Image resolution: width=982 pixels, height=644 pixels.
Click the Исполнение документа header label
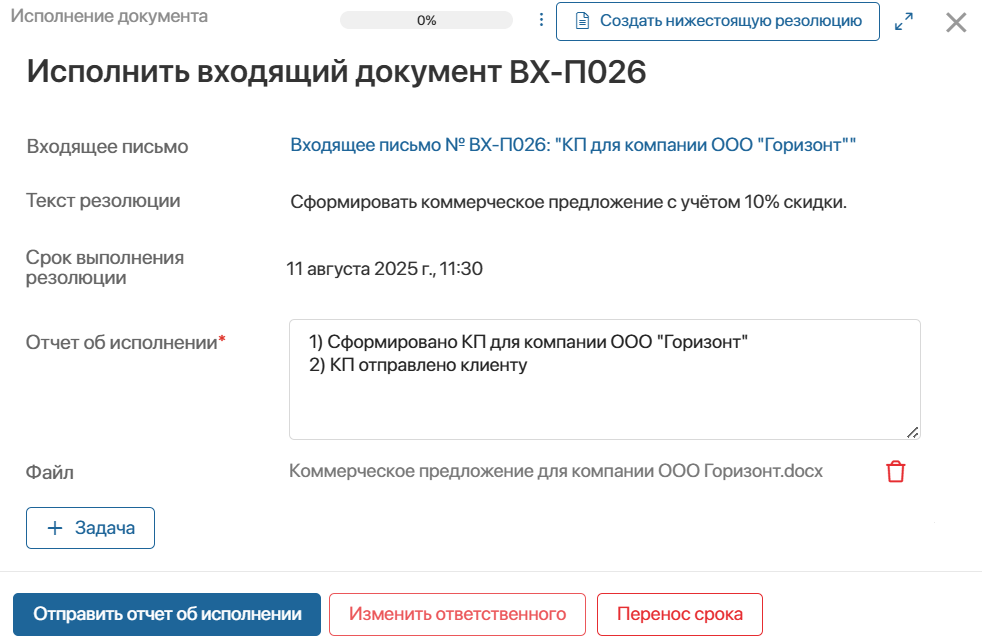pos(110,15)
